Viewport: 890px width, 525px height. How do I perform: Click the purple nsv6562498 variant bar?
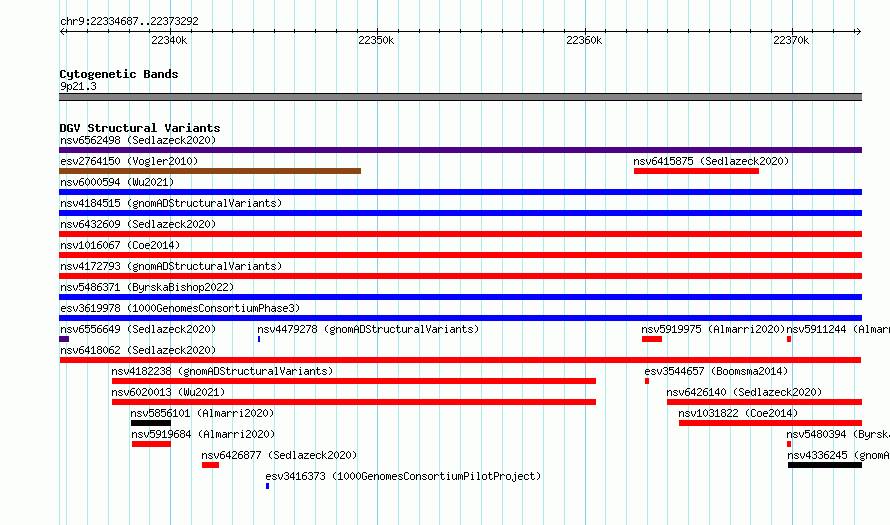(x=460, y=150)
